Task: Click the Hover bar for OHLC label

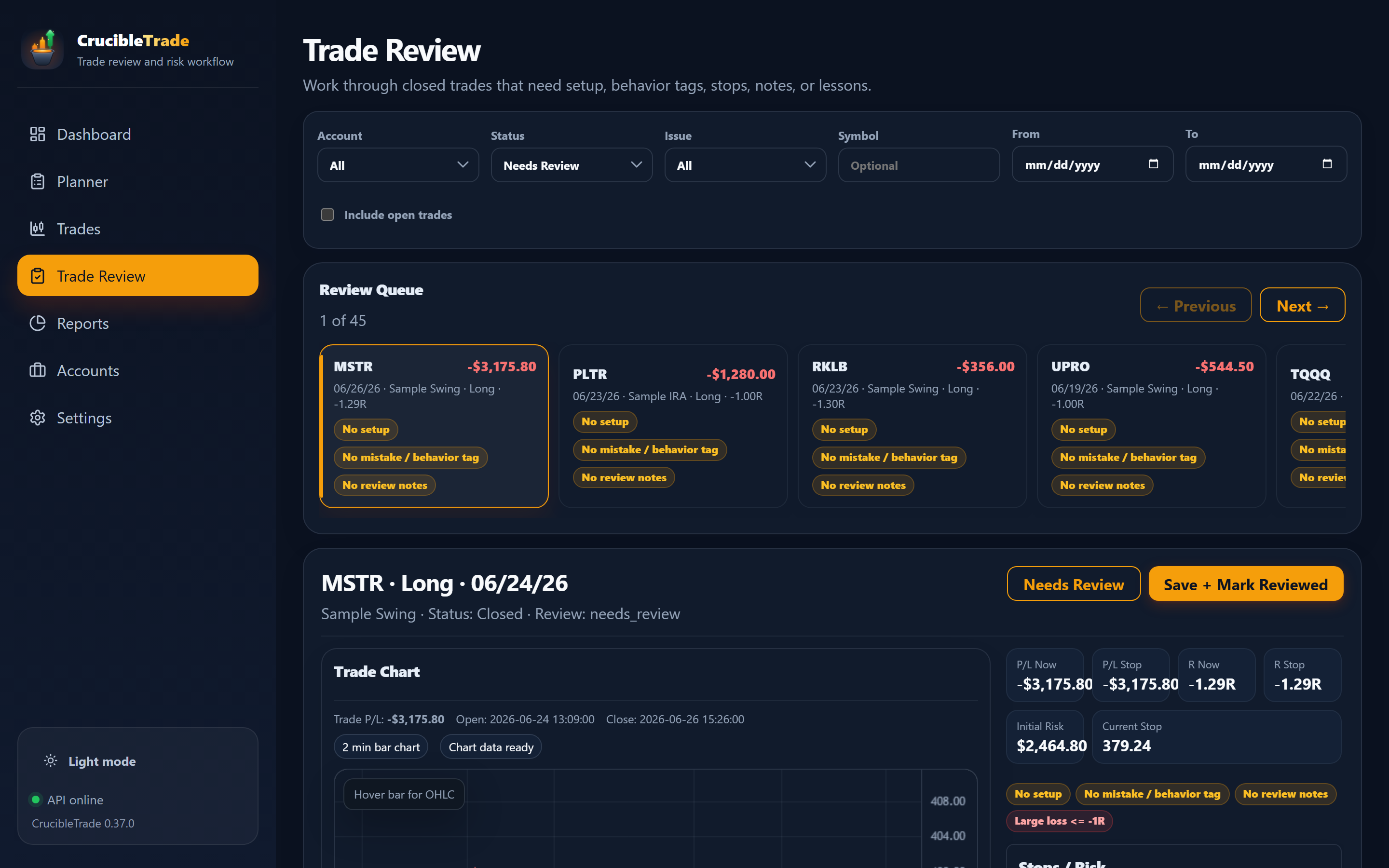Action: pyautogui.click(x=404, y=794)
